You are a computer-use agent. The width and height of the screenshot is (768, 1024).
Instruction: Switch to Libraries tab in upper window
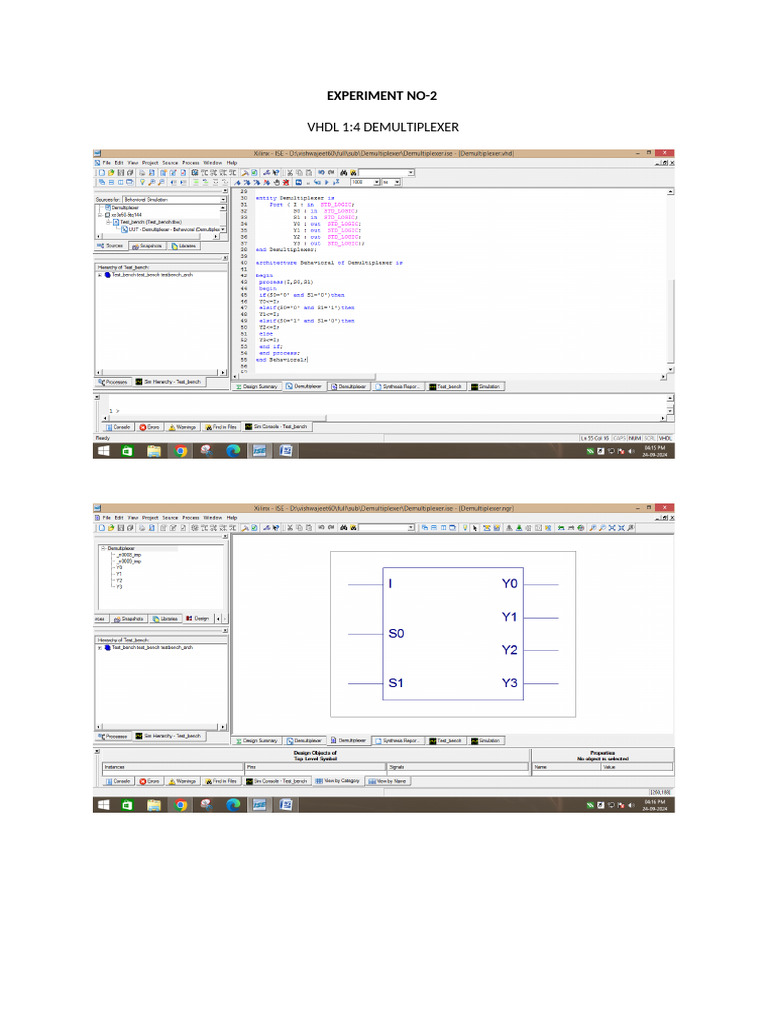[x=184, y=246]
